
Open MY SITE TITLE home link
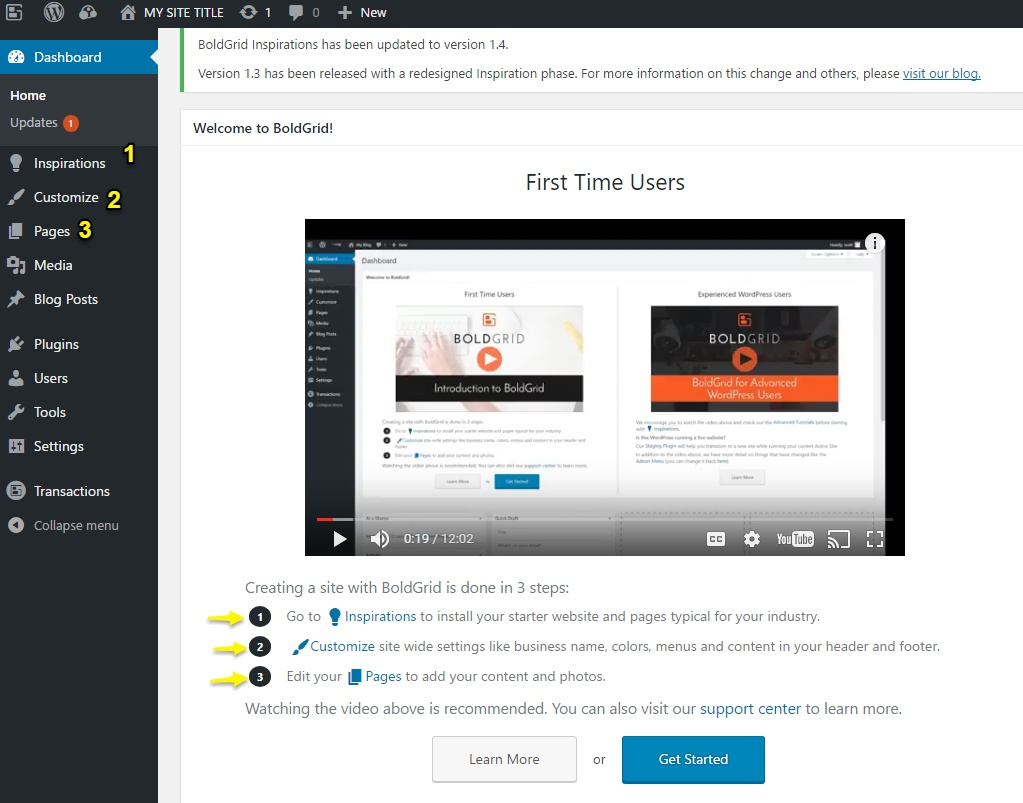[172, 12]
